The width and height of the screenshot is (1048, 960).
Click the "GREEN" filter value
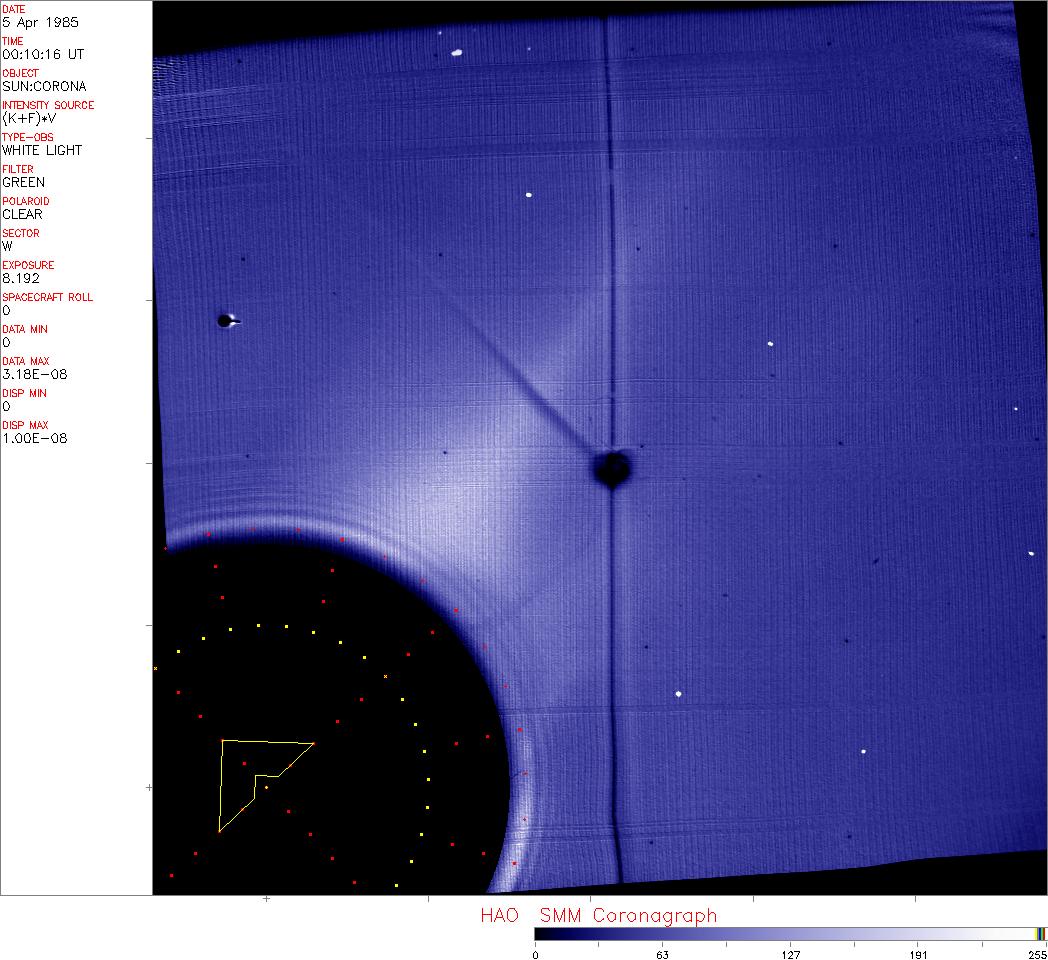[24, 182]
